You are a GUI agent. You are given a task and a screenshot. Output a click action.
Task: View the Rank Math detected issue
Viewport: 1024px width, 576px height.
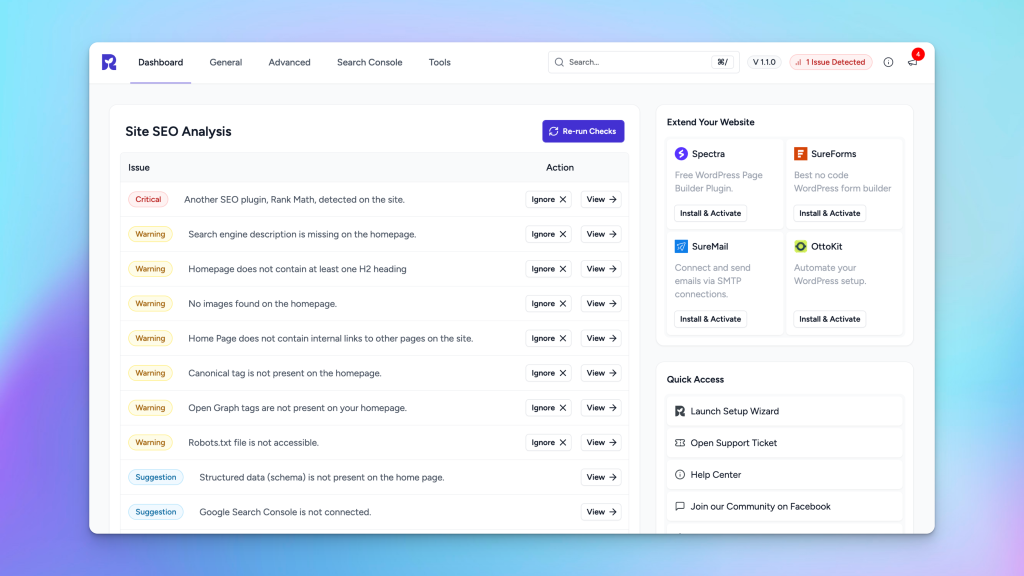601,199
